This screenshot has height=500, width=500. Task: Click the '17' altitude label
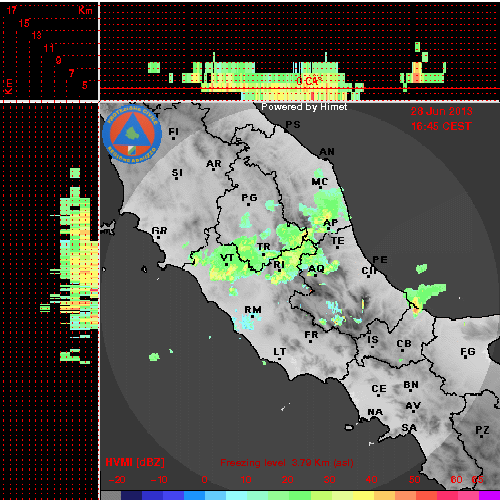click(11, 10)
